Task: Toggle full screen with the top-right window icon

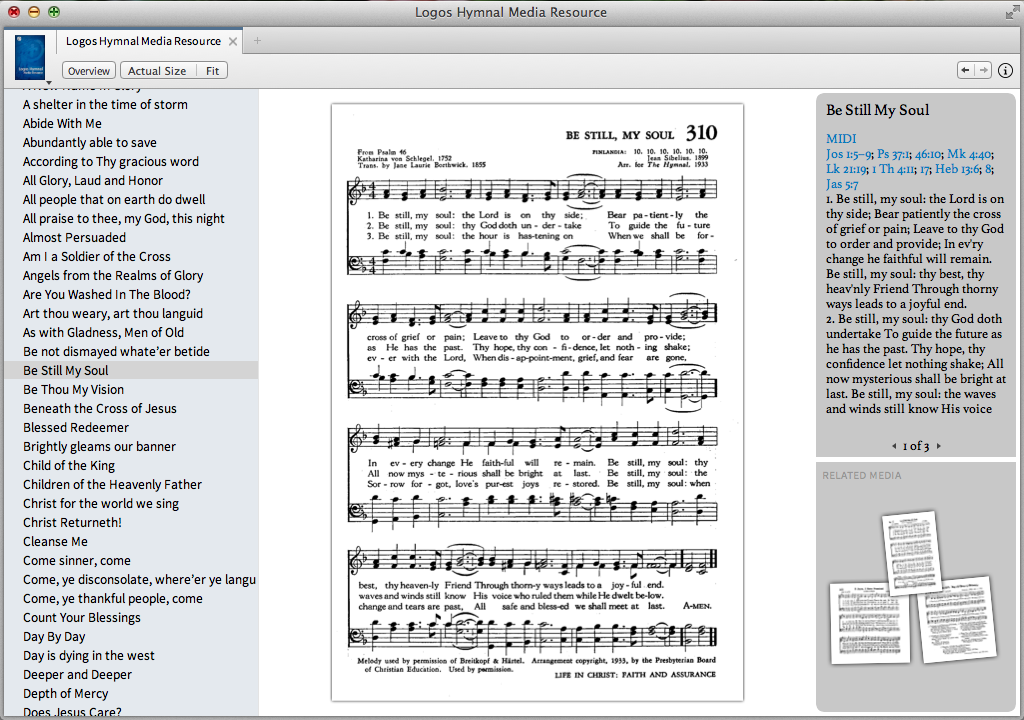Action: pos(1012,12)
